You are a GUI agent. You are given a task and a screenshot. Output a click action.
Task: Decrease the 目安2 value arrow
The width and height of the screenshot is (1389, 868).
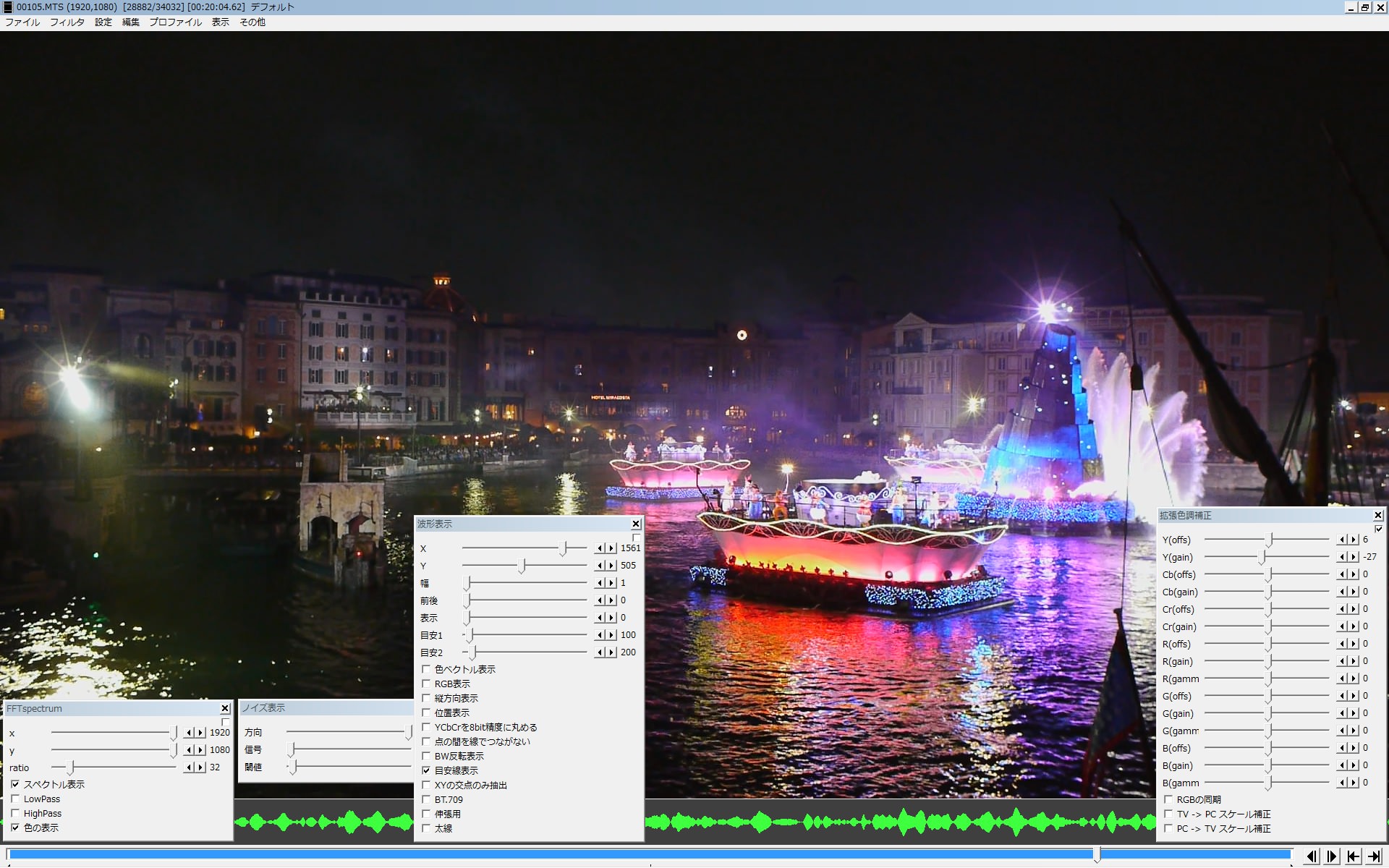[x=600, y=652]
